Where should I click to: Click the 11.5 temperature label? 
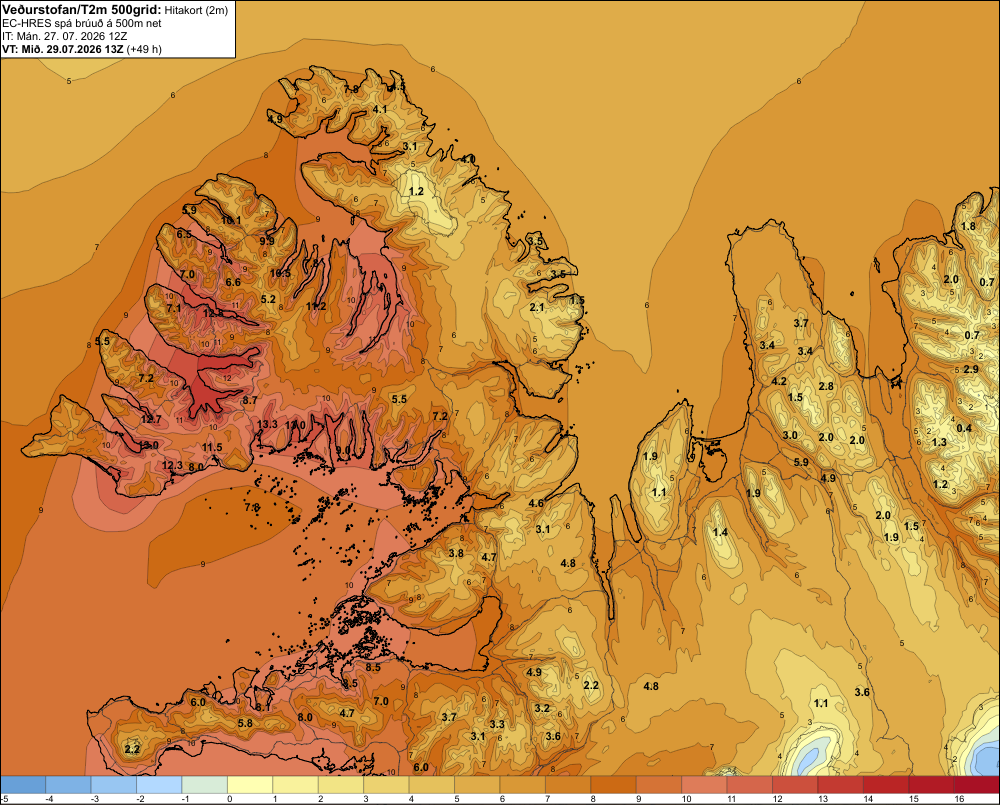pyautogui.click(x=212, y=447)
